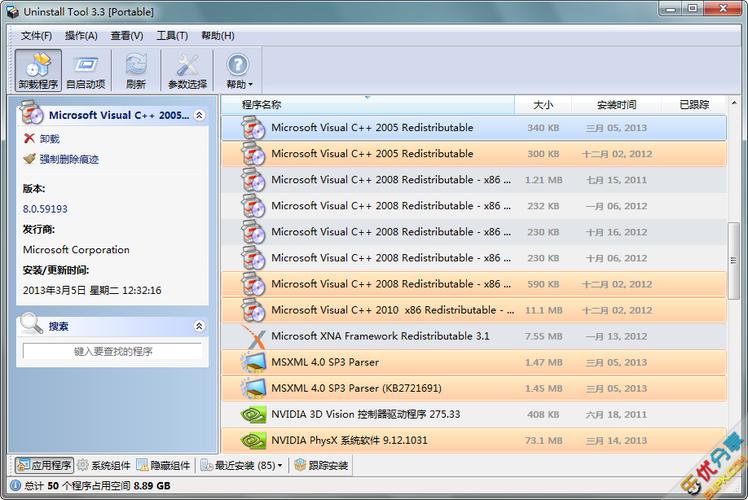Select Visual C++ 2005 Redistributable 340 KB icon
This screenshot has width=748, height=500.
pos(253,128)
